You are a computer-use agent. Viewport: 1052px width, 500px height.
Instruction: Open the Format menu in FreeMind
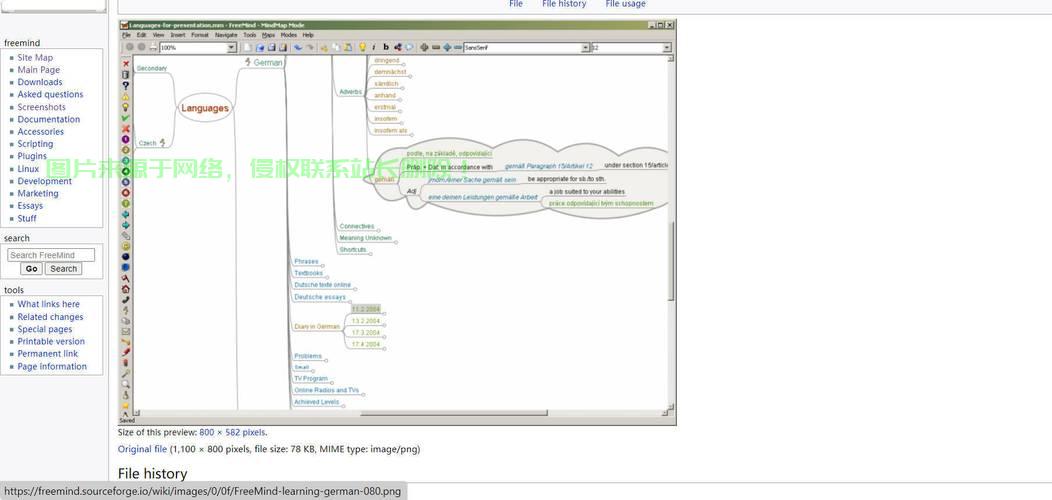200,35
